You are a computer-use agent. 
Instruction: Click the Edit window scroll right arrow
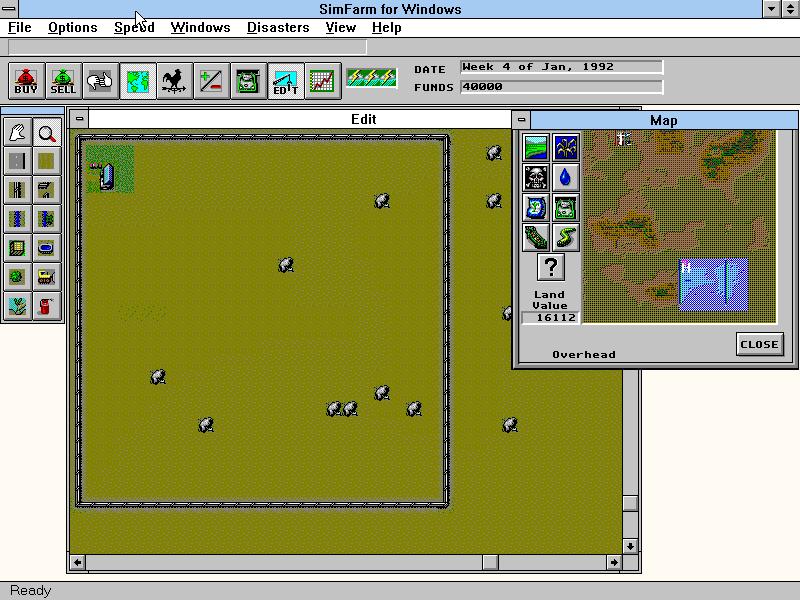[x=614, y=562]
